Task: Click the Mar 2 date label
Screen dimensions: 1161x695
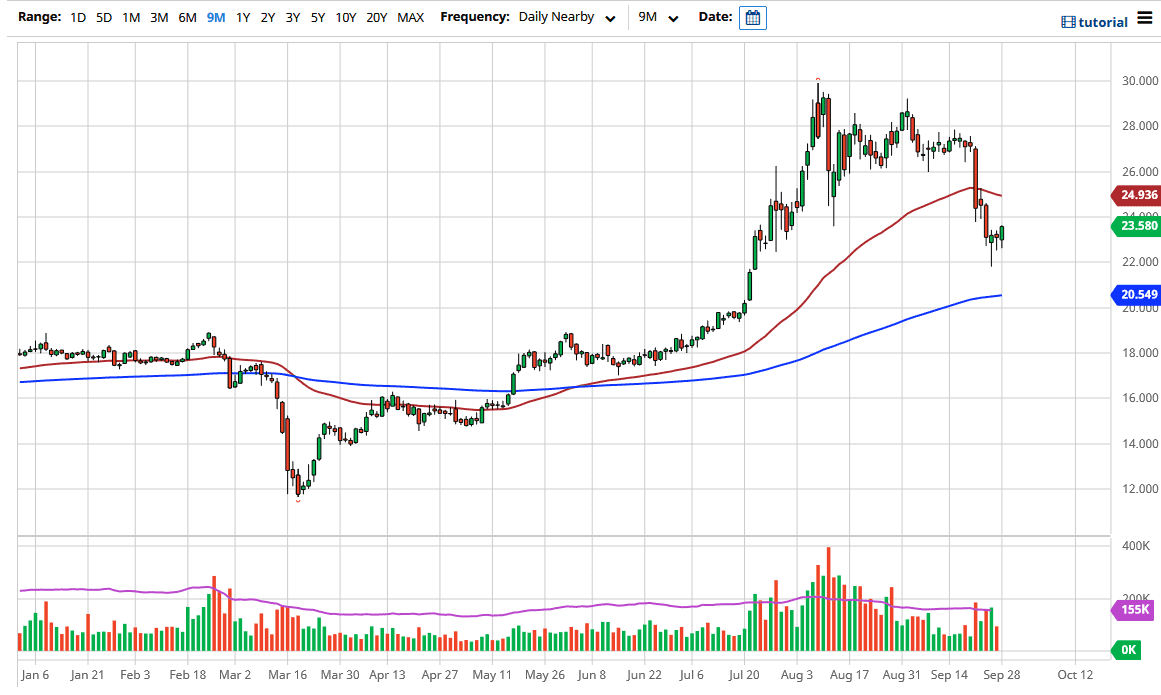Action: click(x=235, y=675)
